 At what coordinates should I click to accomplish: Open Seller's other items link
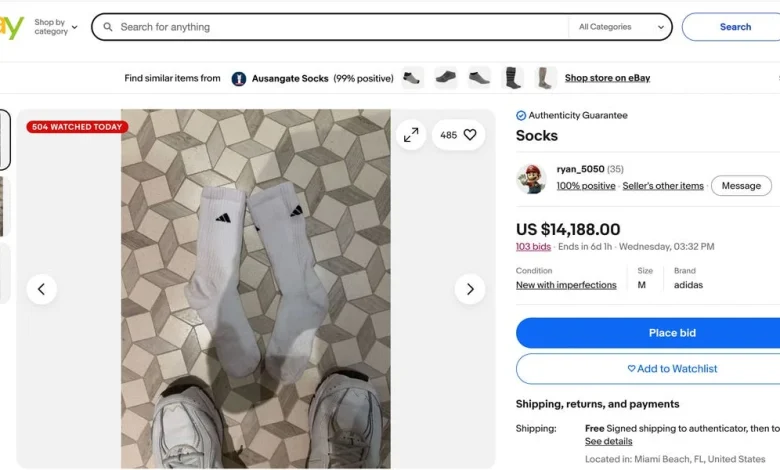coord(663,186)
